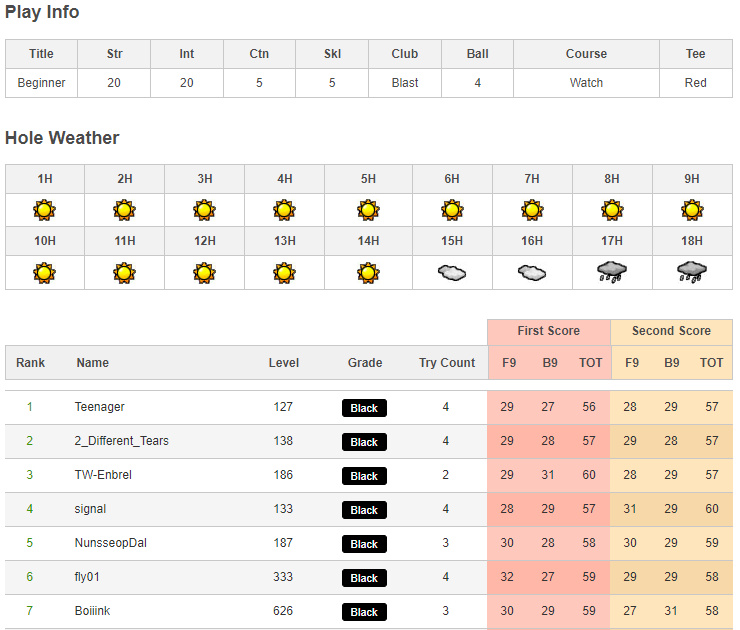Click the sun icon under 10H

pyautogui.click(x=44, y=272)
